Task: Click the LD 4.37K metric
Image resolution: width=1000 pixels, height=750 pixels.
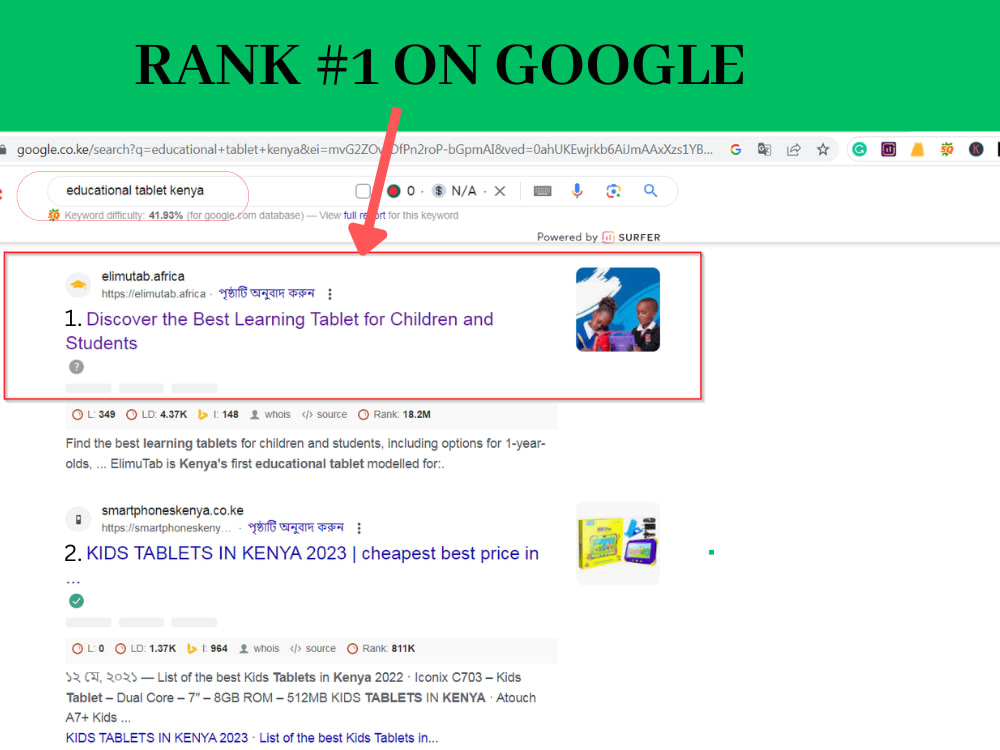Action: pos(157,415)
